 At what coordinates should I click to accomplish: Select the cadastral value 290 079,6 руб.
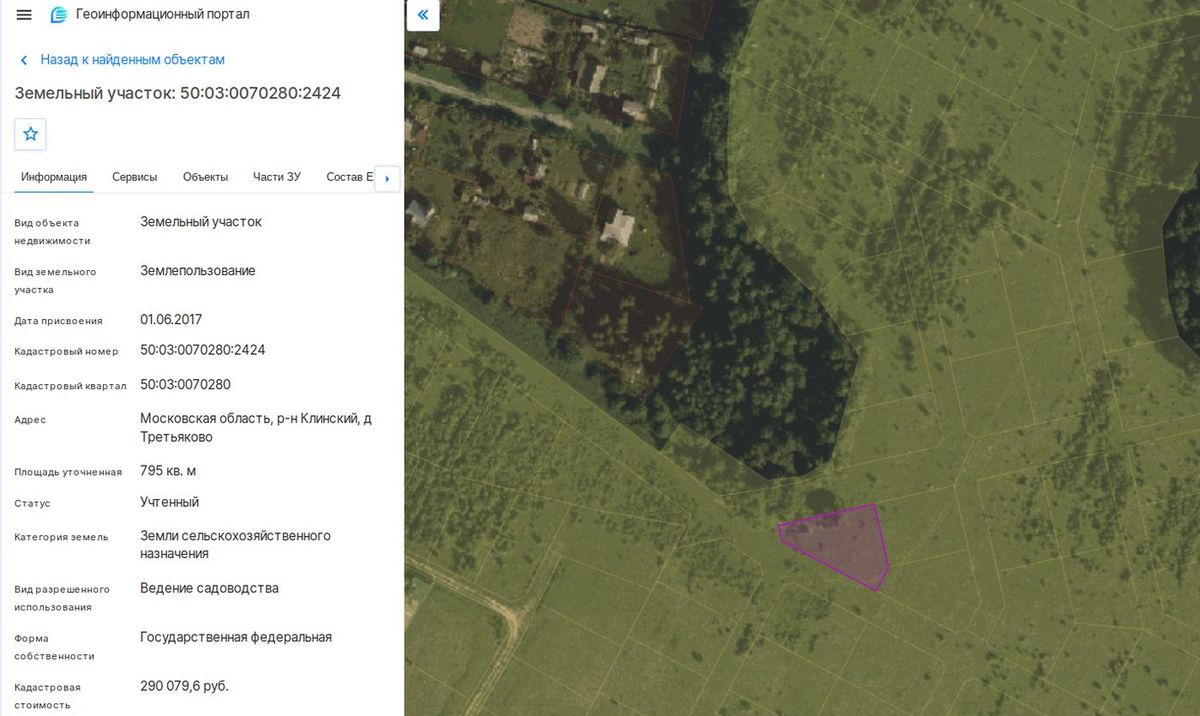pos(185,686)
